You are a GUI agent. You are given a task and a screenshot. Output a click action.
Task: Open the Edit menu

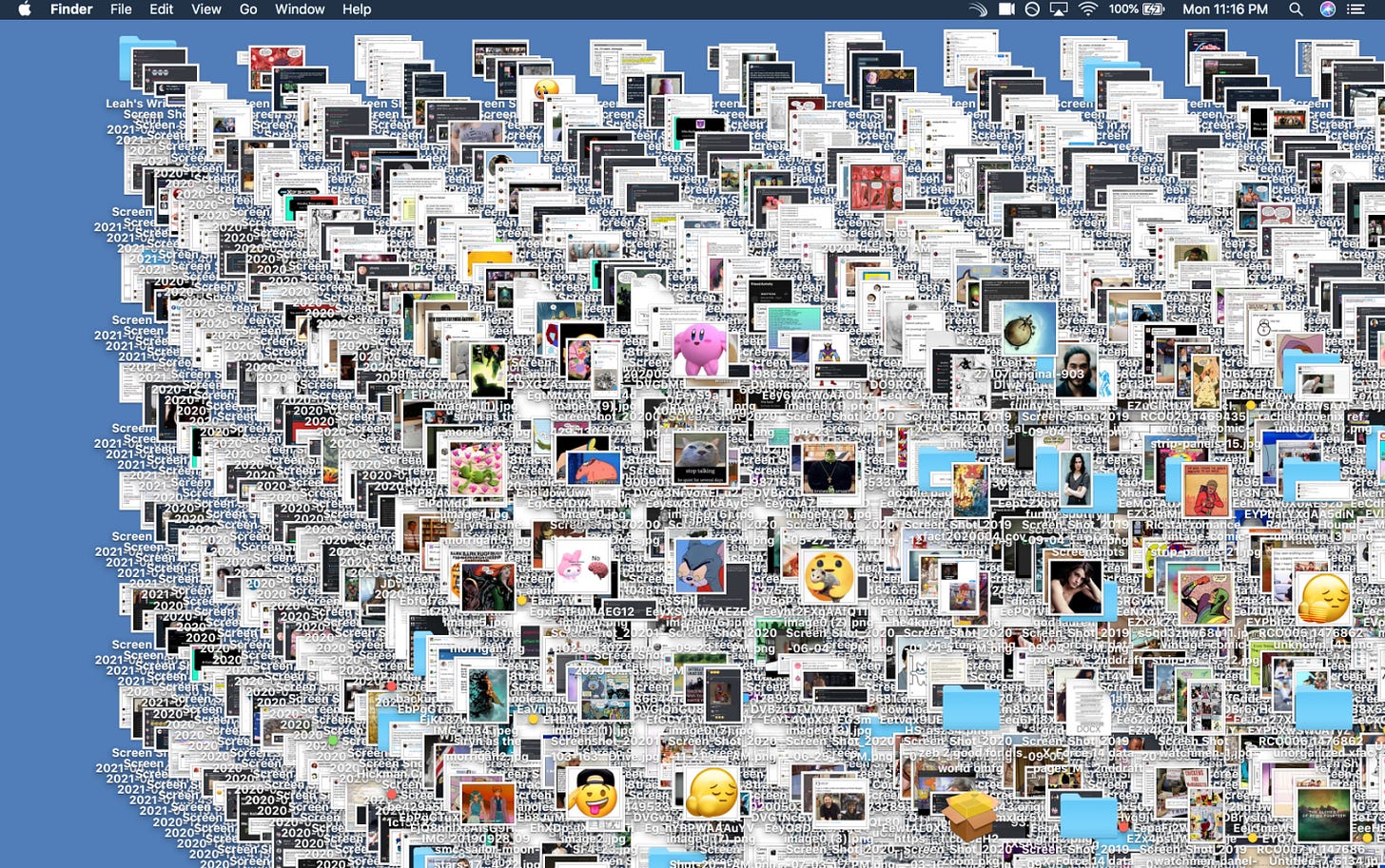pos(162,10)
